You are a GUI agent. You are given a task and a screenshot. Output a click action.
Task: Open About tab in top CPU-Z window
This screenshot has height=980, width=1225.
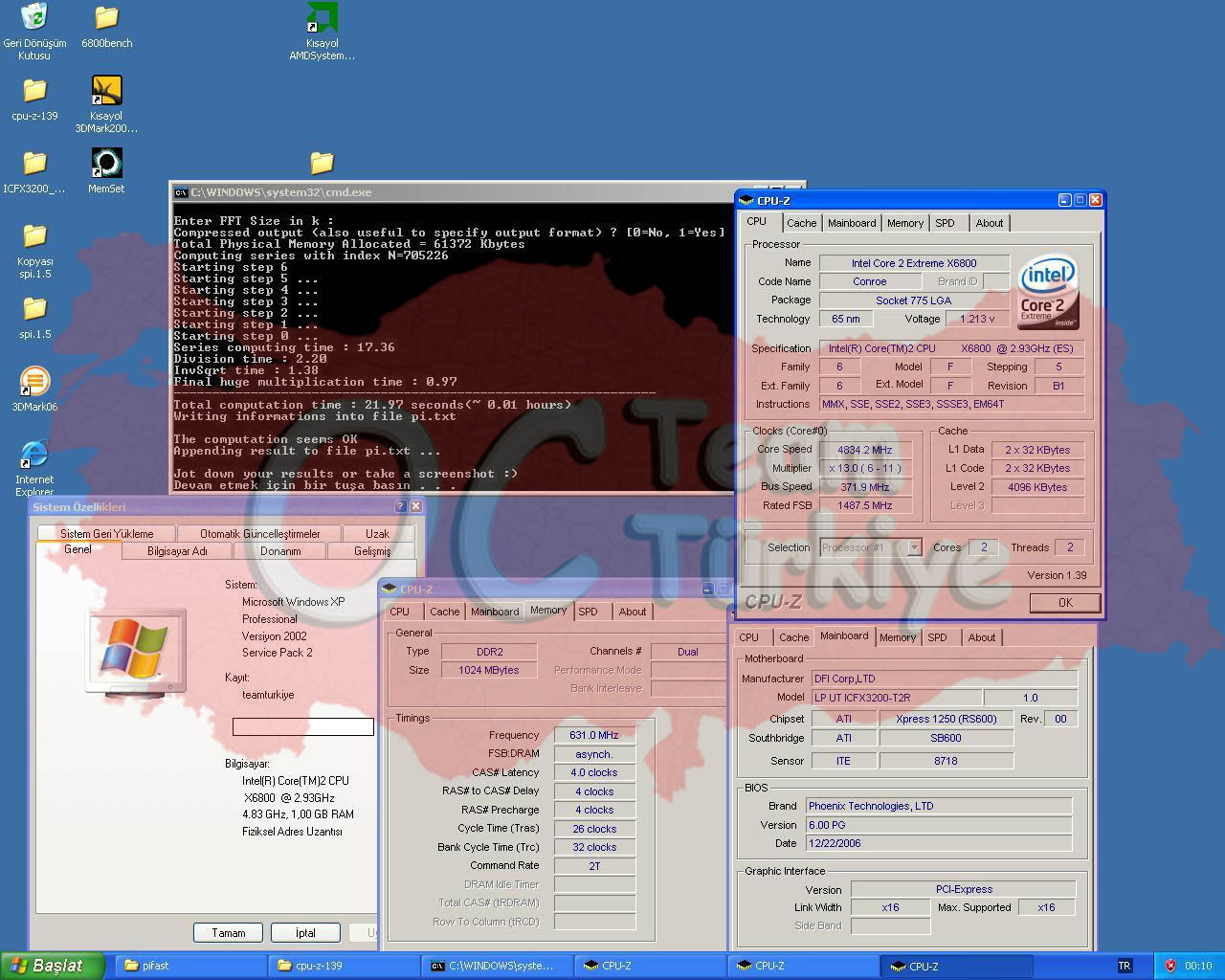[990, 223]
